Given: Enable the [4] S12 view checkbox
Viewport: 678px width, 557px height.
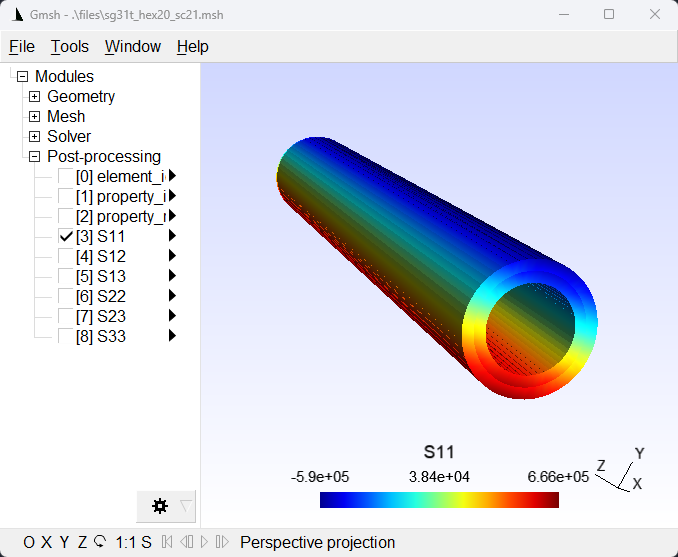Looking at the screenshot, I should pyautogui.click(x=65, y=256).
